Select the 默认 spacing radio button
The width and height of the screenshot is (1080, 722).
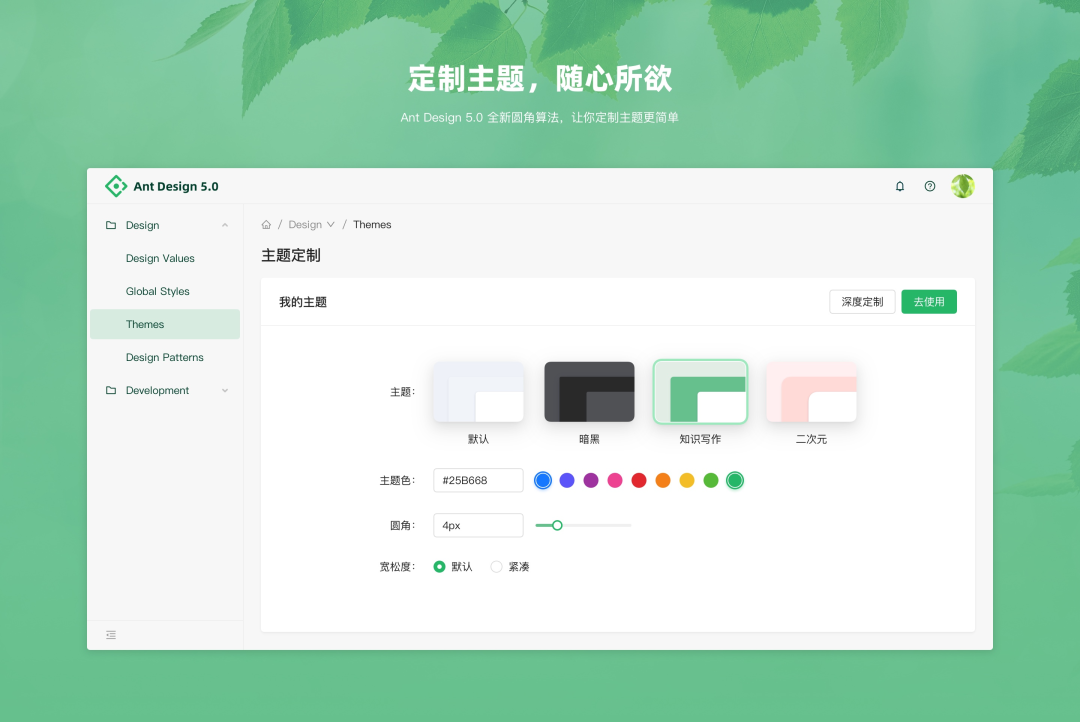click(x=439, y=566)
